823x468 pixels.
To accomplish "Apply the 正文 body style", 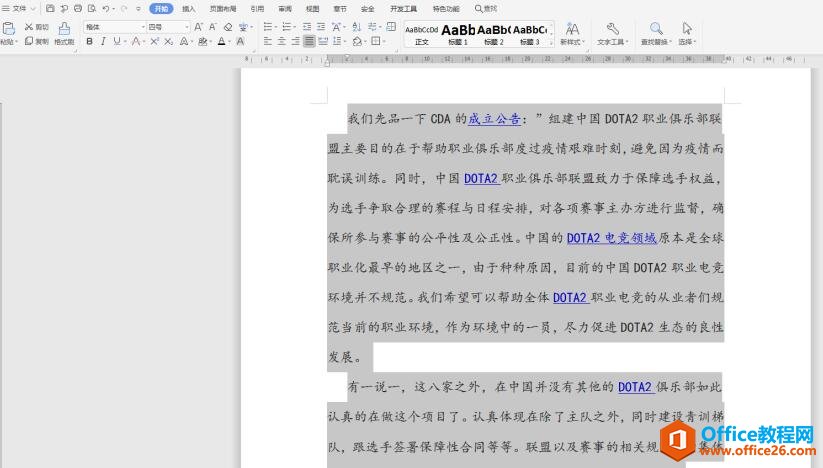I will point(421,35).
